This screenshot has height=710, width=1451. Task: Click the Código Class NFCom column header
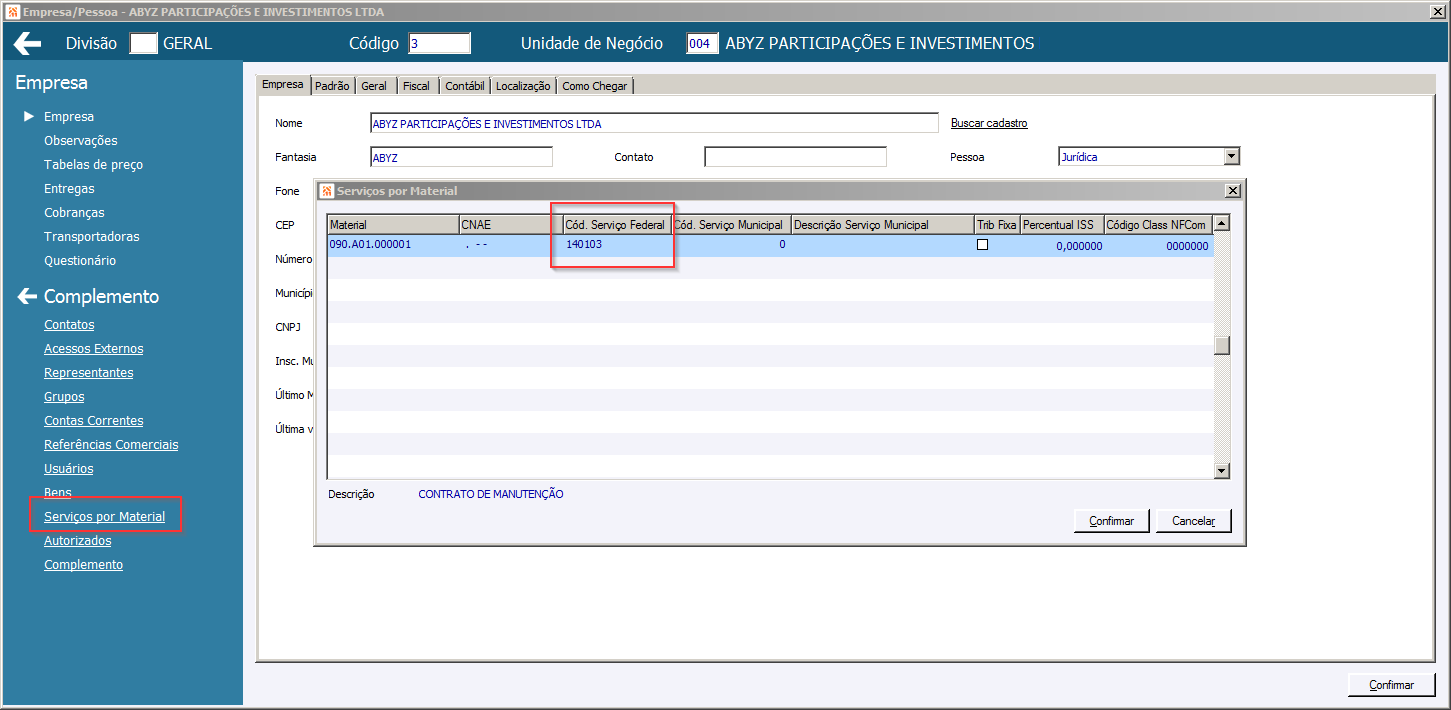(x=1158, y=225)
